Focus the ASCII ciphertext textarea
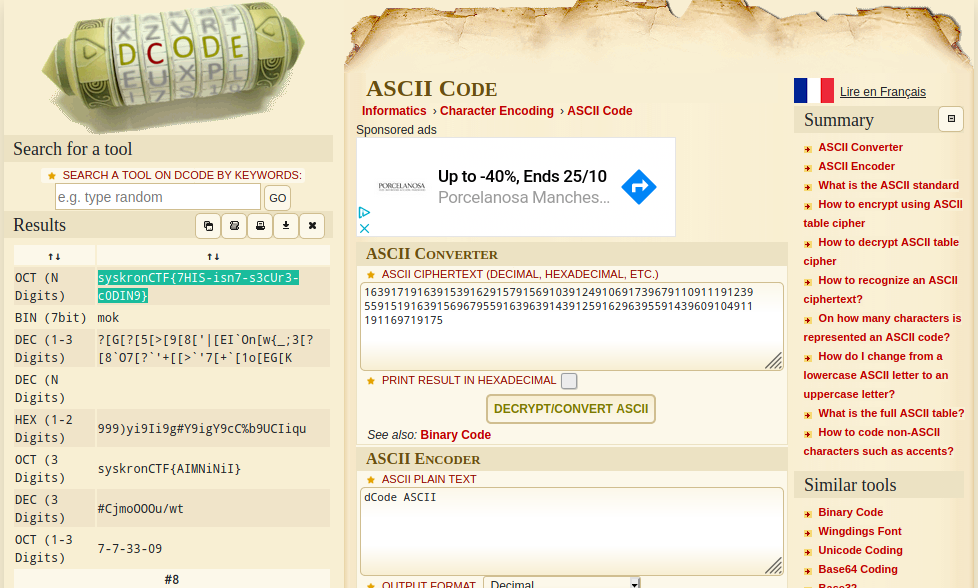 [571, 326]
